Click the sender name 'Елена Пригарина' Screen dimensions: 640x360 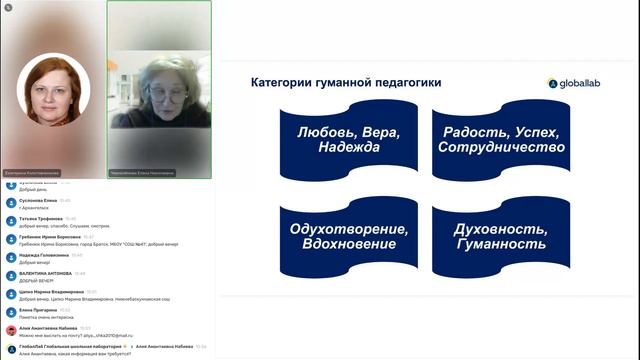pyautogui.click(x=38, y=310)
